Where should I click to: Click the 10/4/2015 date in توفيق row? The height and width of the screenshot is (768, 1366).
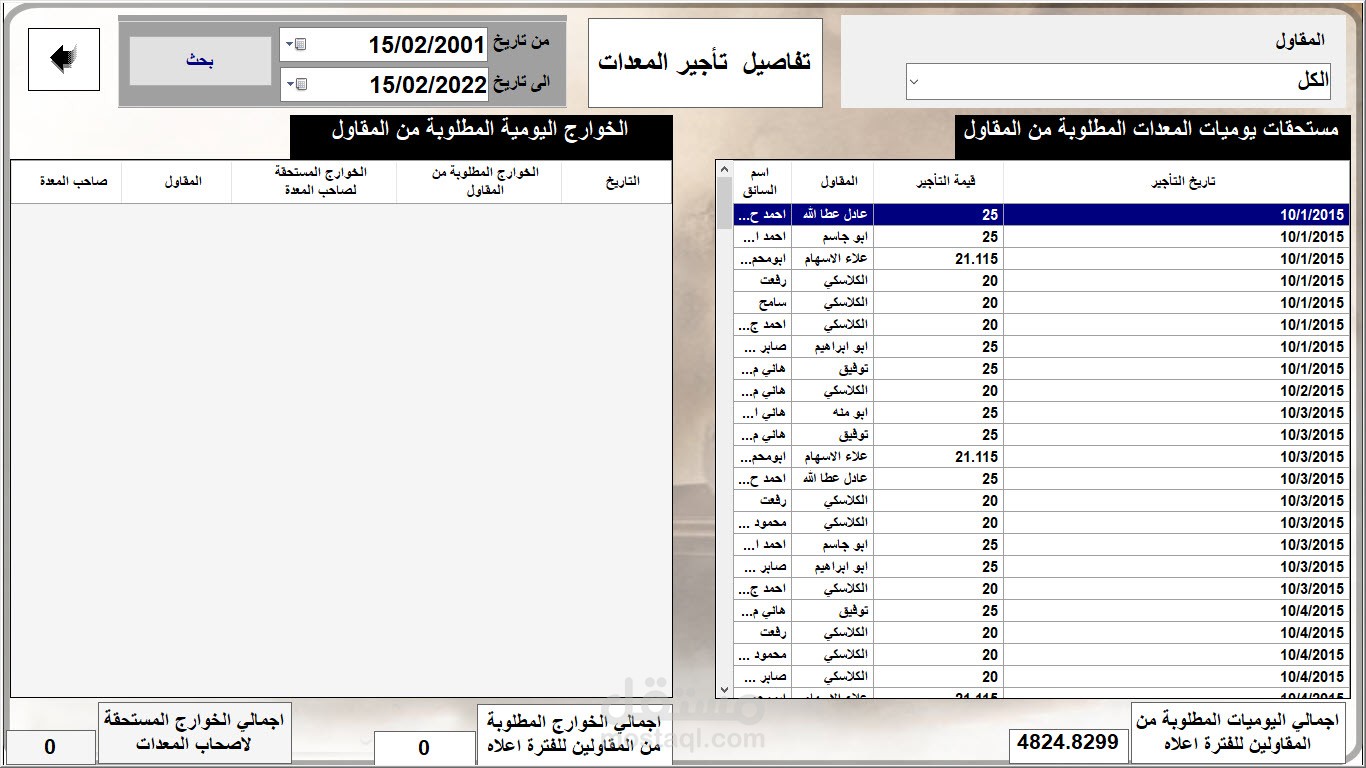tap(1175, 611)
